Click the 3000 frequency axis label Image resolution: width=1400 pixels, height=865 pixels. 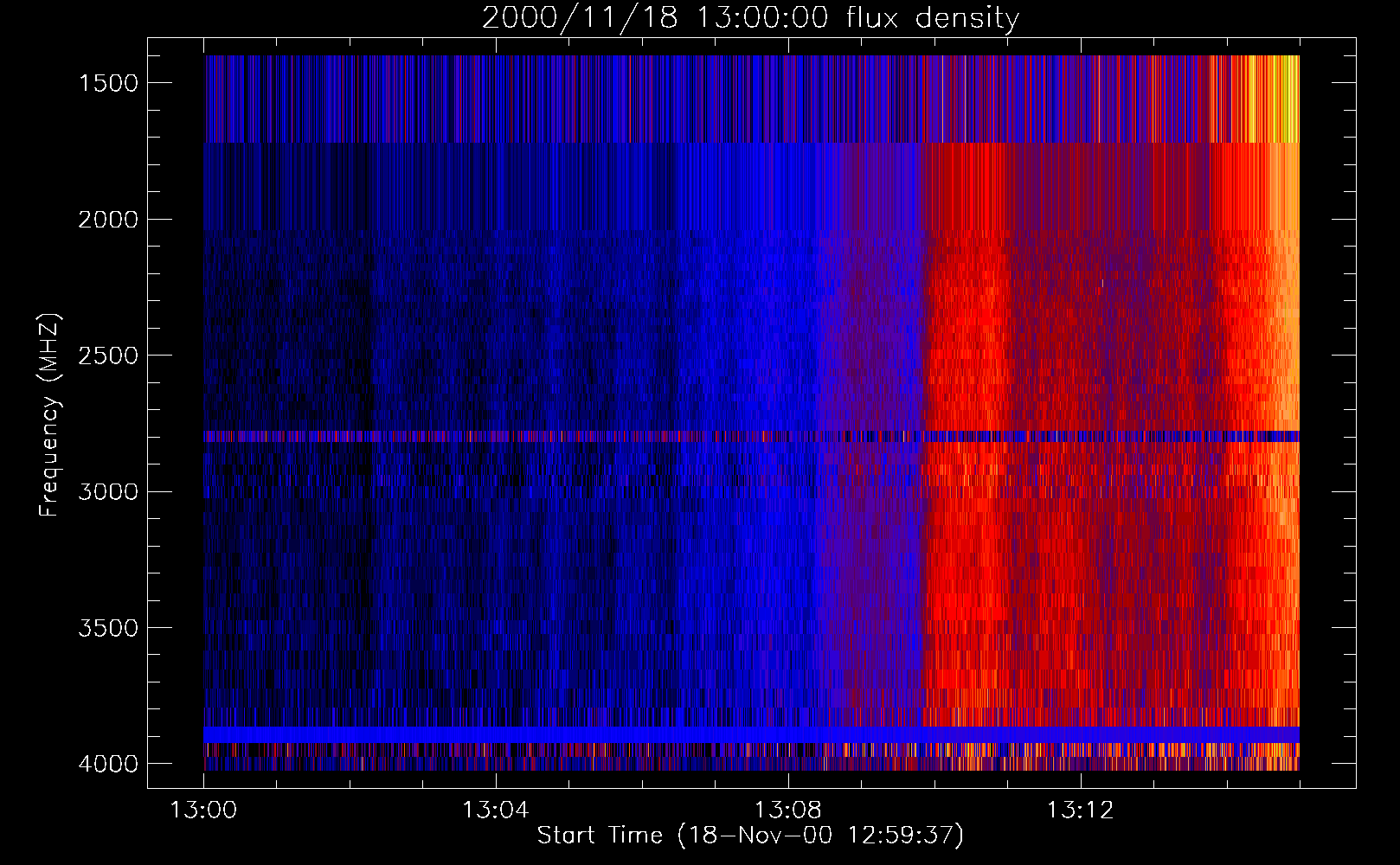[x=108, y=492]
